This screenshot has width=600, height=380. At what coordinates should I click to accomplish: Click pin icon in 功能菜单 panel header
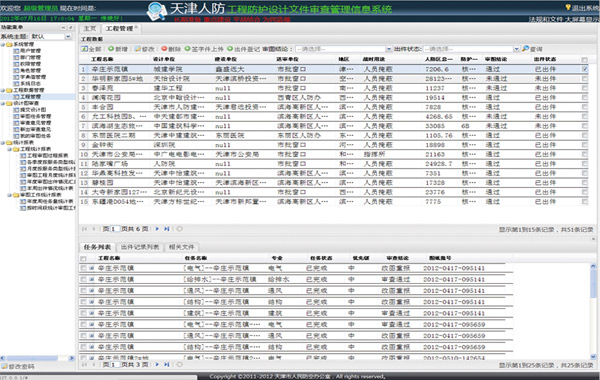70,28
